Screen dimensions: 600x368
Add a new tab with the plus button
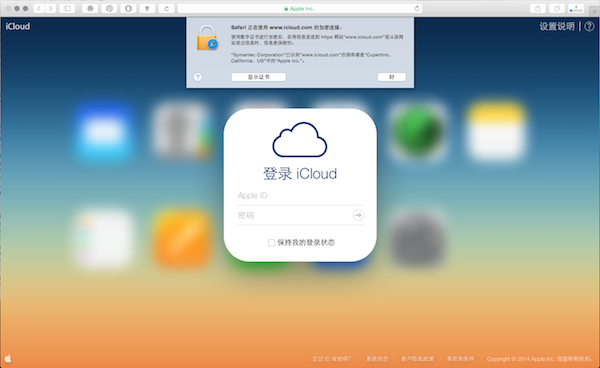594,11
